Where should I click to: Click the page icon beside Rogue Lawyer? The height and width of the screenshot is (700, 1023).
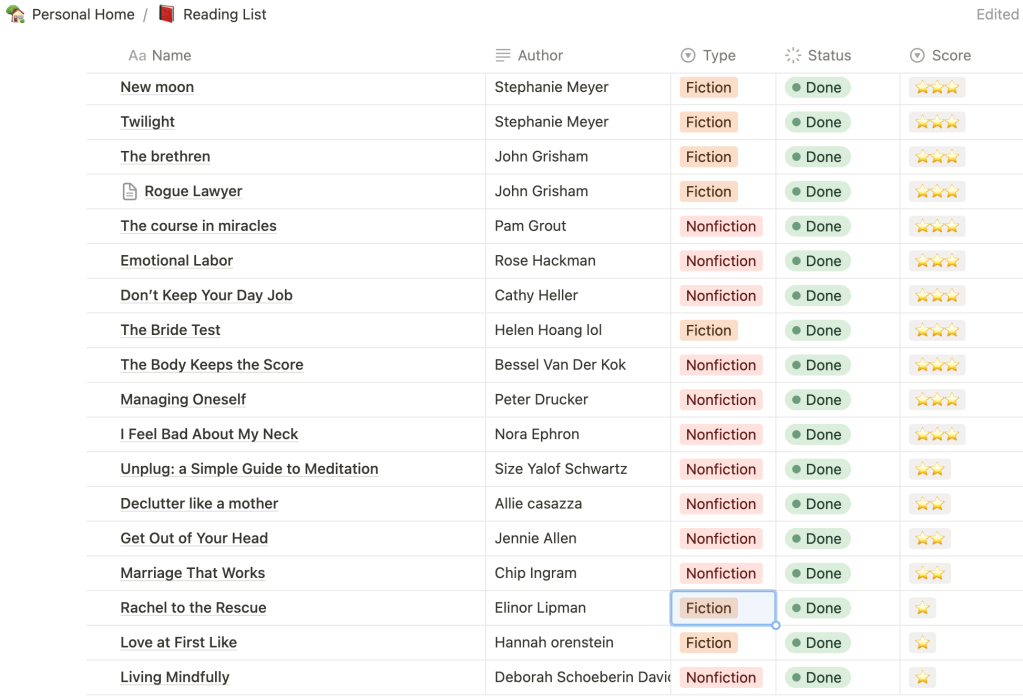129,191
